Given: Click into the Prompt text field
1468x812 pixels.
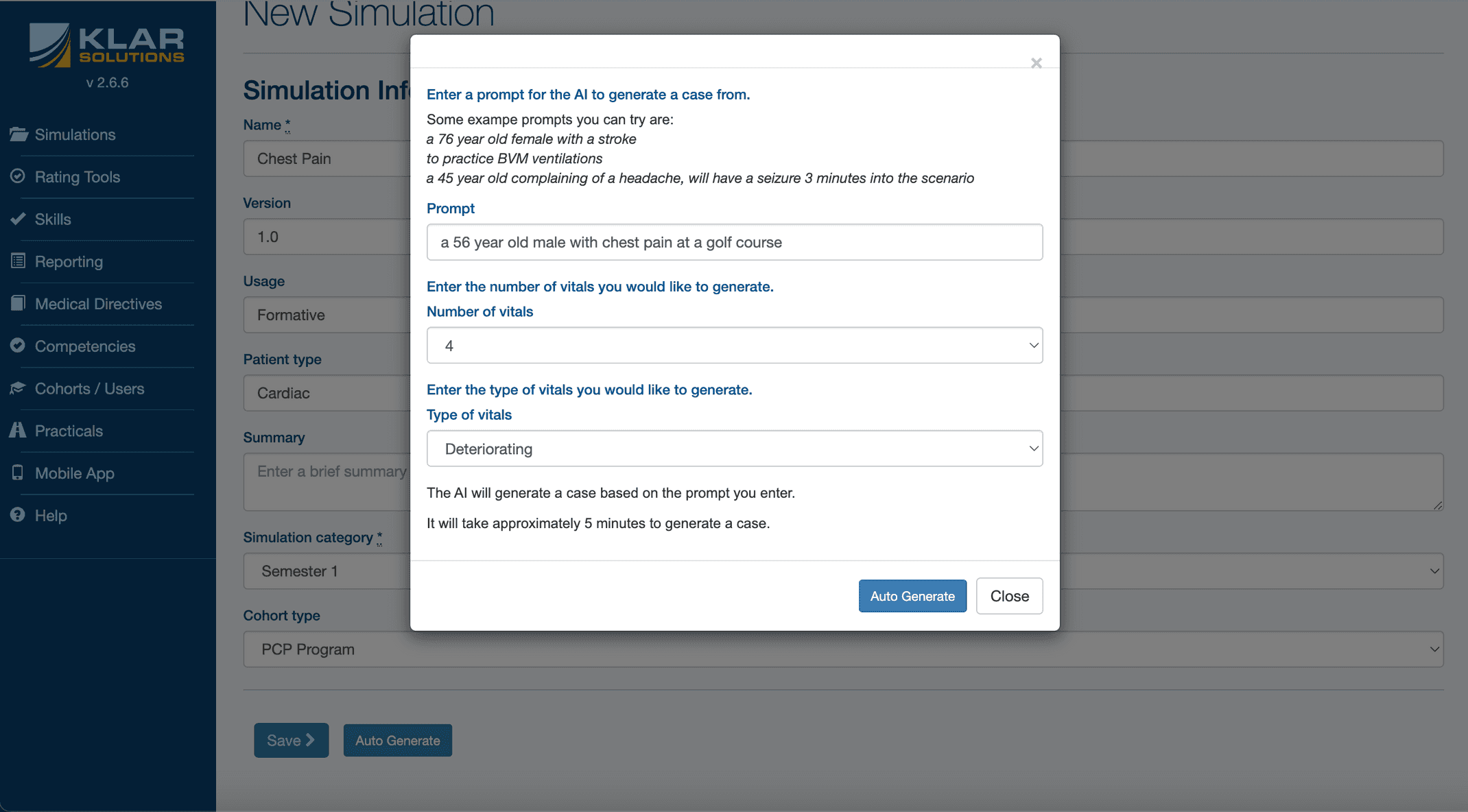Looking at the screenshot, I should [x=735, y=242].
